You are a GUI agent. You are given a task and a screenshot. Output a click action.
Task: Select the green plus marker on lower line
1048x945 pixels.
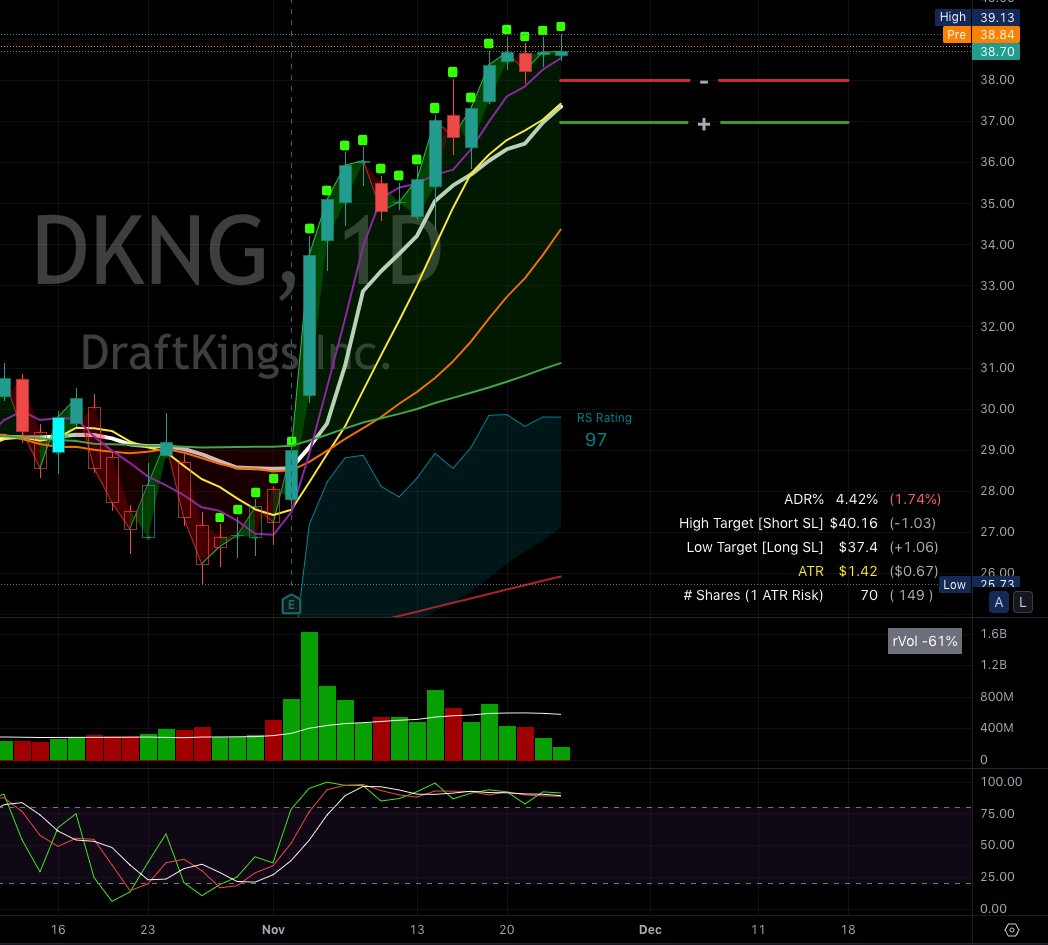(704, 124)
